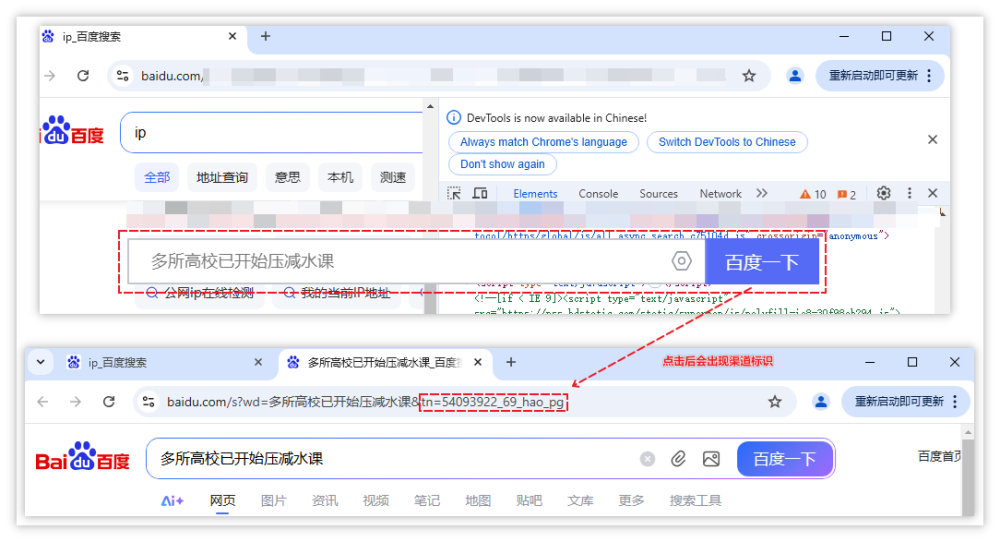Open DevTools settings gear
Screen dimensions: 1000x542
click(883, 194)
